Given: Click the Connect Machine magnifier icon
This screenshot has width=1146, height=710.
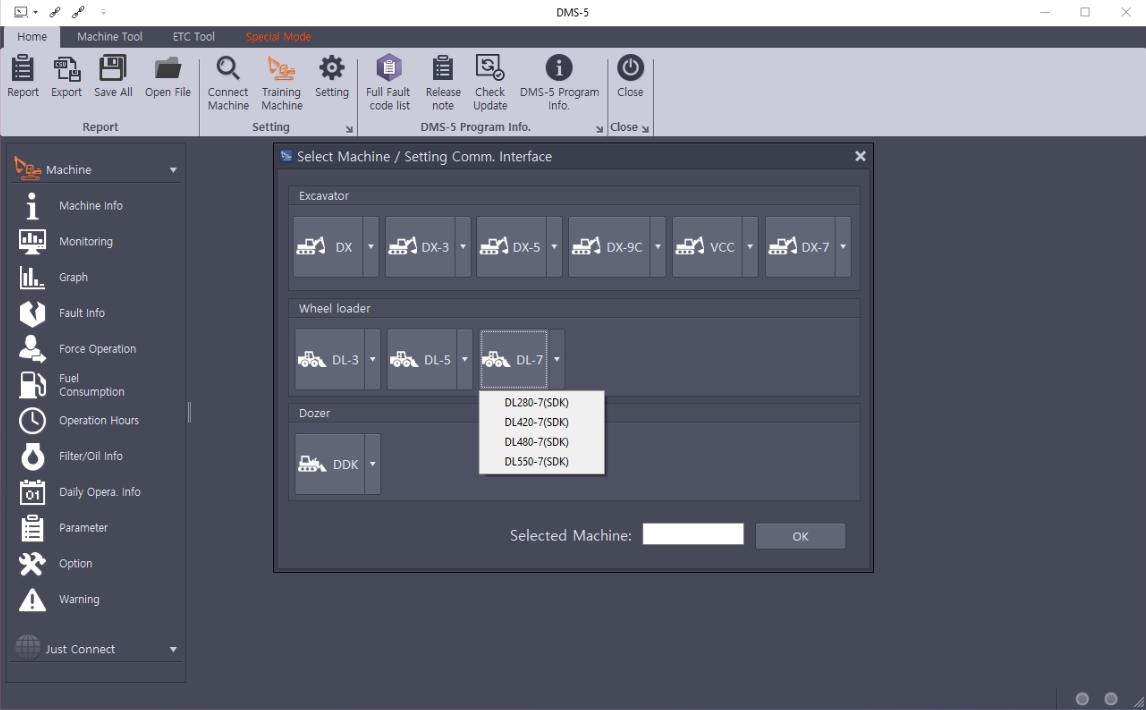Looking at the screenshot, I should pyautogui.click(x=228, y=69).
